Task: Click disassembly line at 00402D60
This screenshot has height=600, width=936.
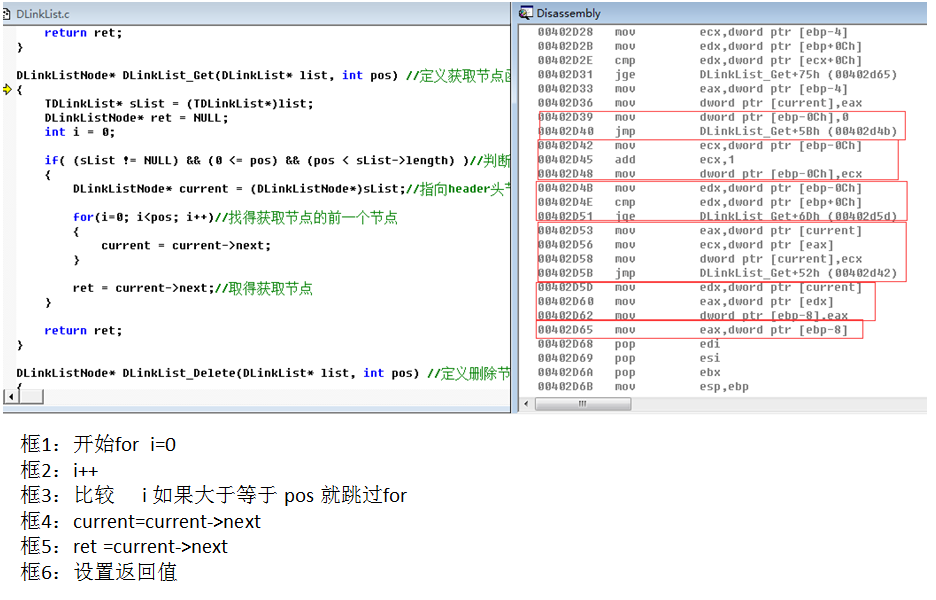Action: click(685, 301)
